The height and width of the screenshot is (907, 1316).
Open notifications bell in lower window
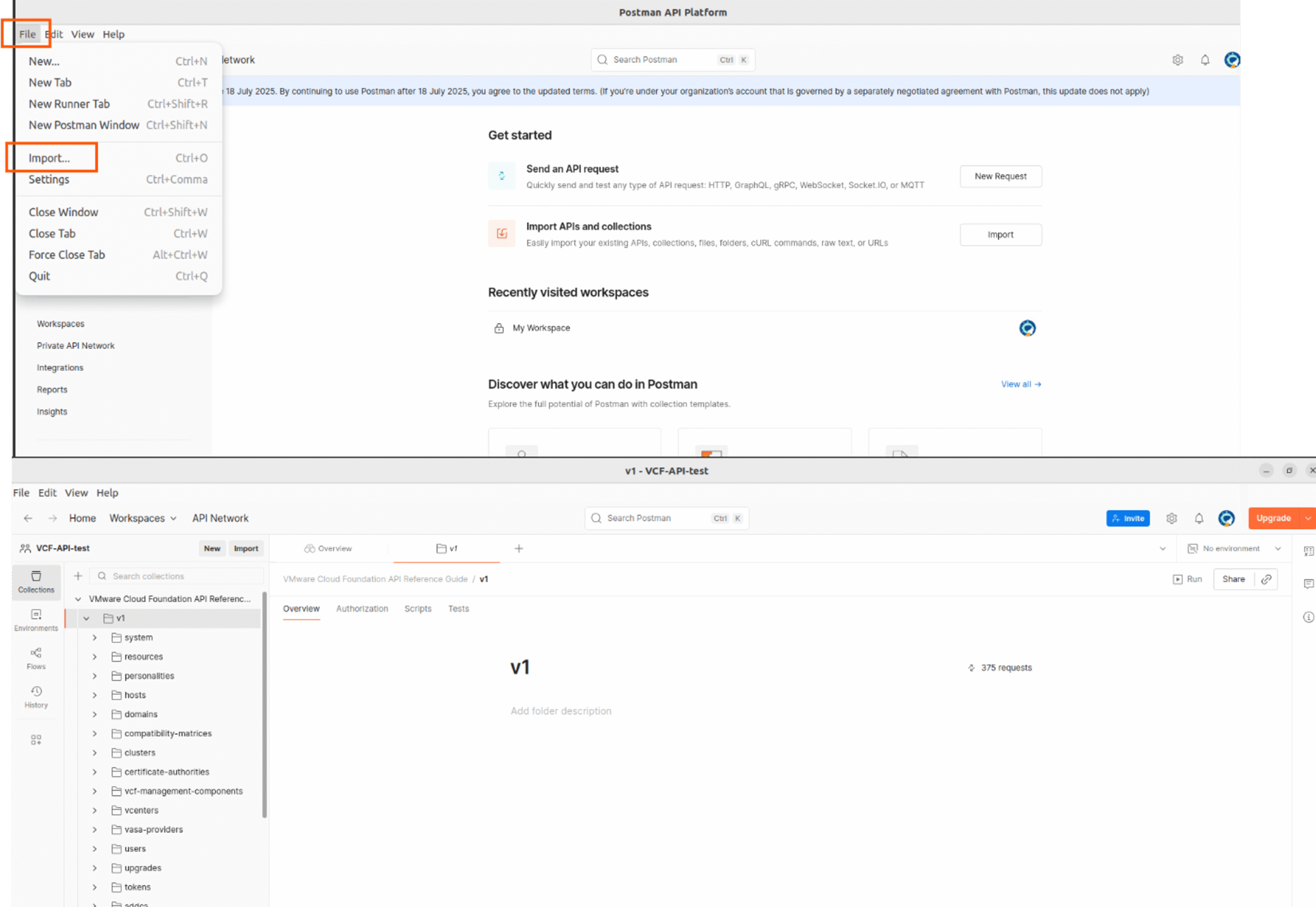pos(1199,518)
